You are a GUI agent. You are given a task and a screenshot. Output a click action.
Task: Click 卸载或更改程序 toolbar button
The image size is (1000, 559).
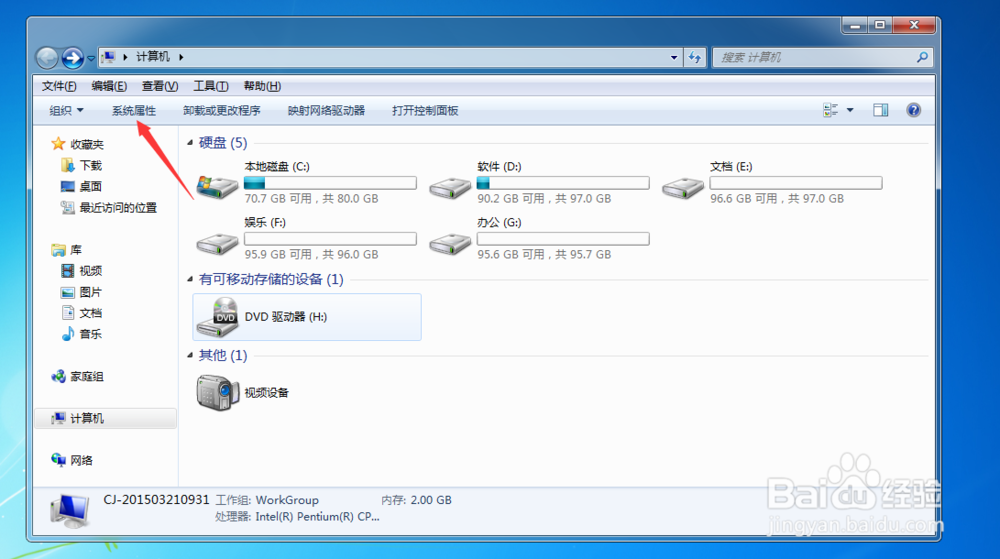[221, 110]
